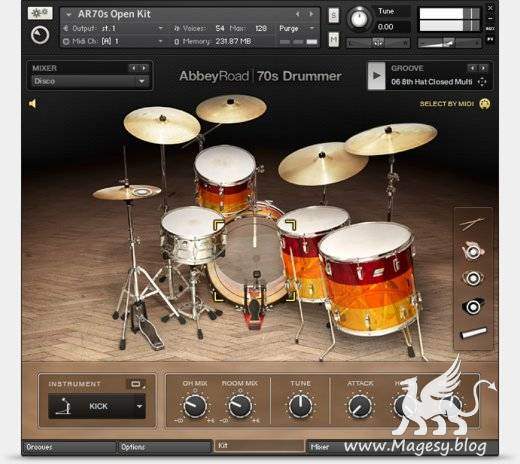
Task: Close the instrument with the X button
Action: coord(490,7)
